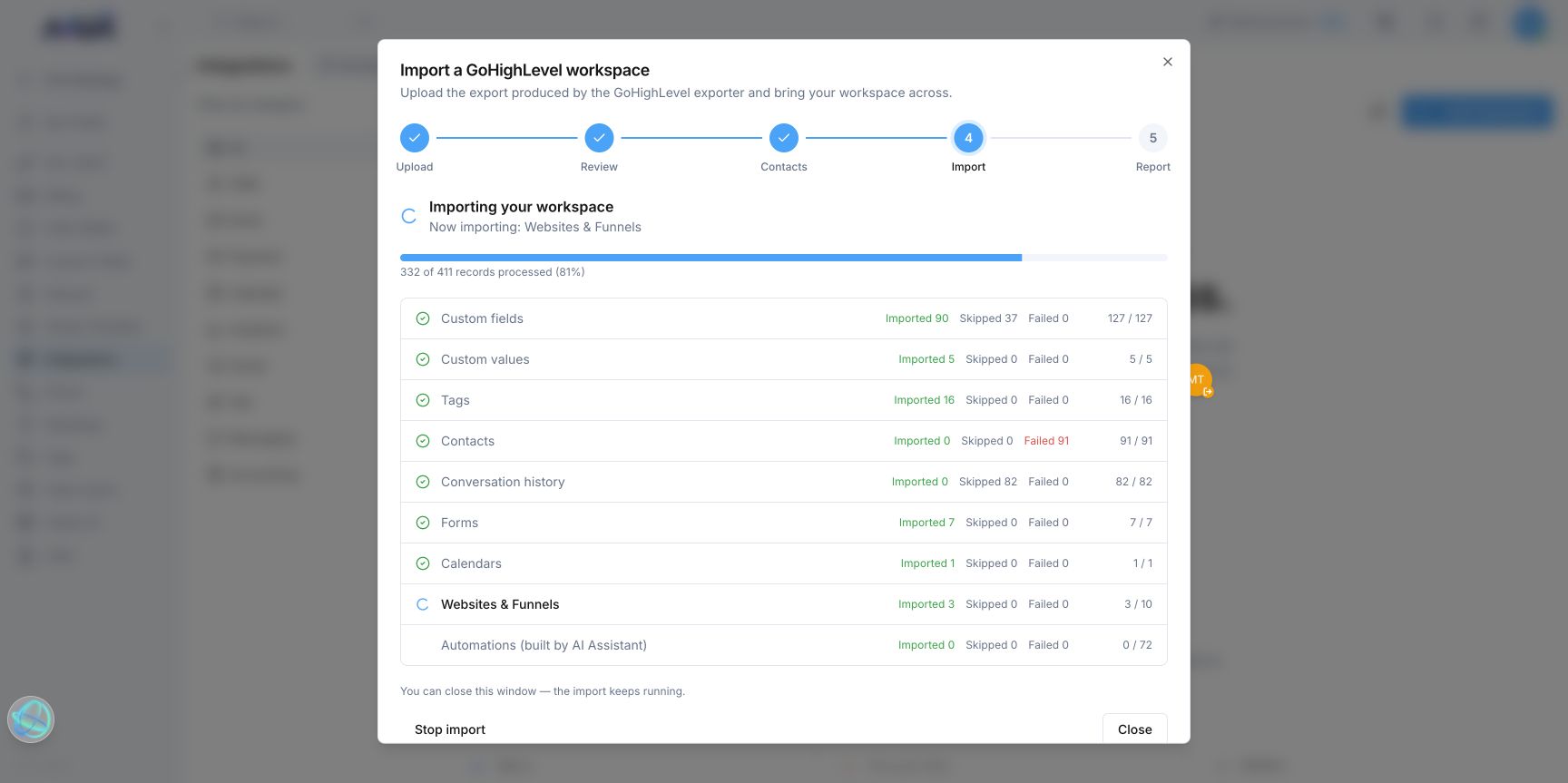The height and width of the screenshot is (783, 1568).
Task: Click the Forms completed check icon
Action: click(x=423, y=523)
